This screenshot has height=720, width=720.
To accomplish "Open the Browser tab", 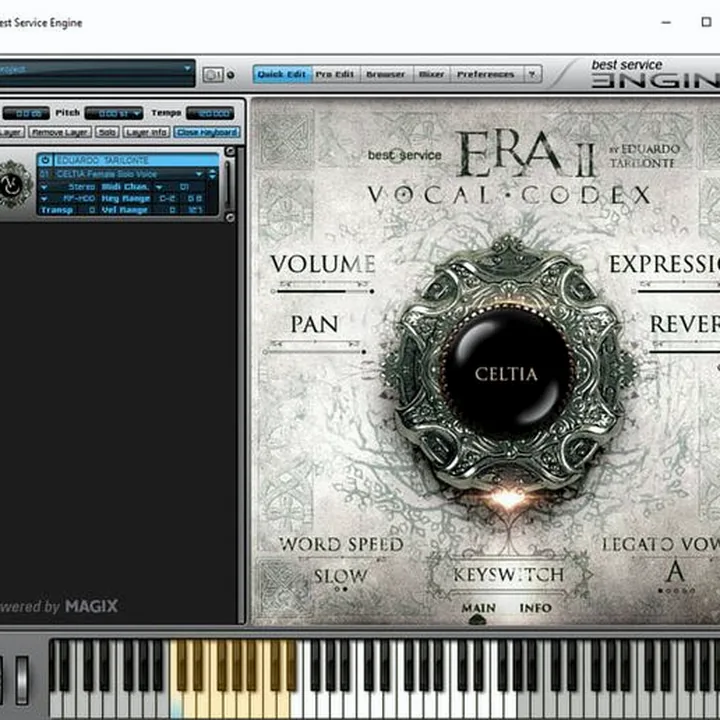I will 386,74.
